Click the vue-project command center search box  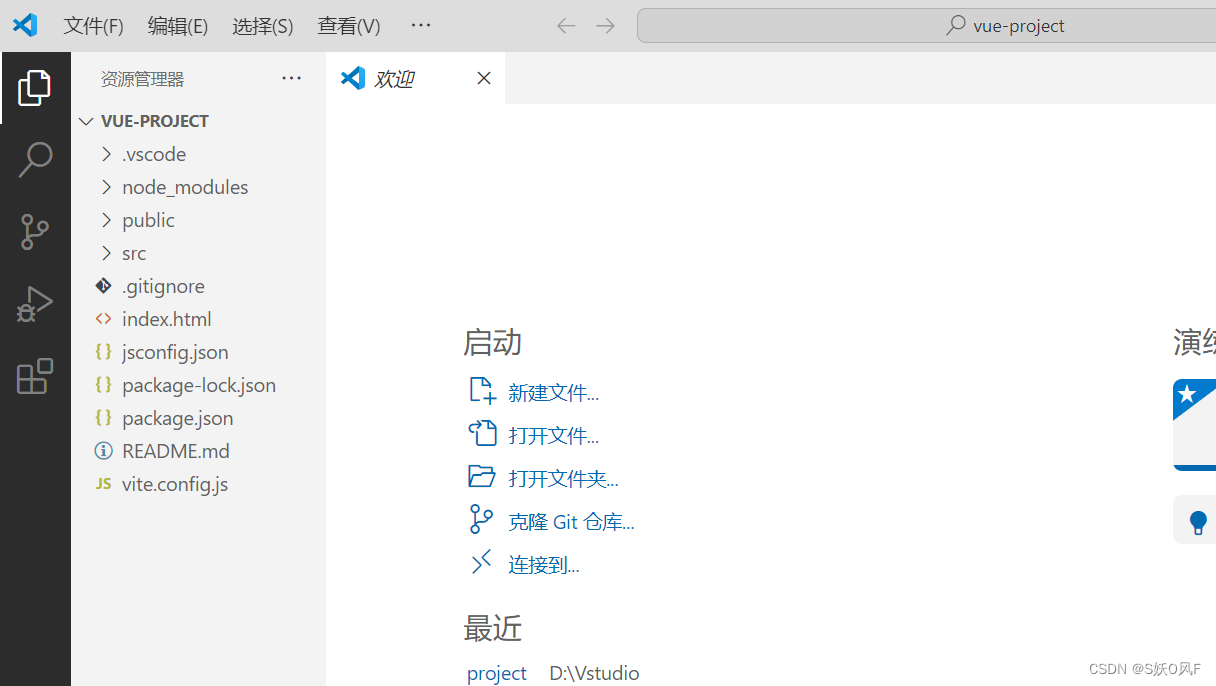pos(926,26)
